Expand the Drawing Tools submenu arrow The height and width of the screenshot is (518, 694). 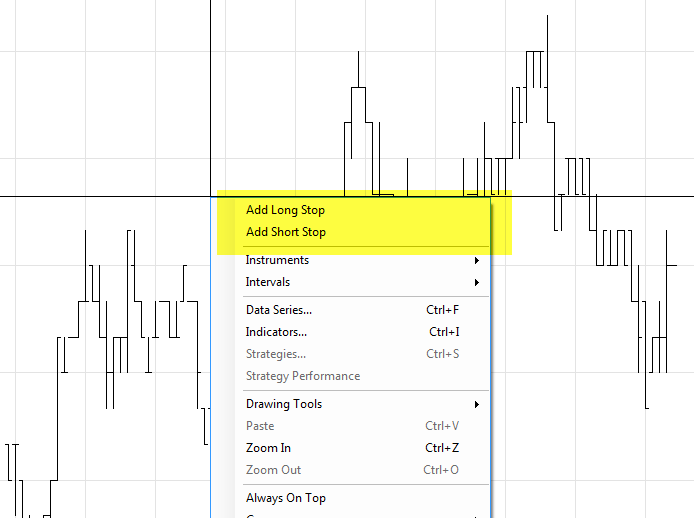[x=477, y=405]
